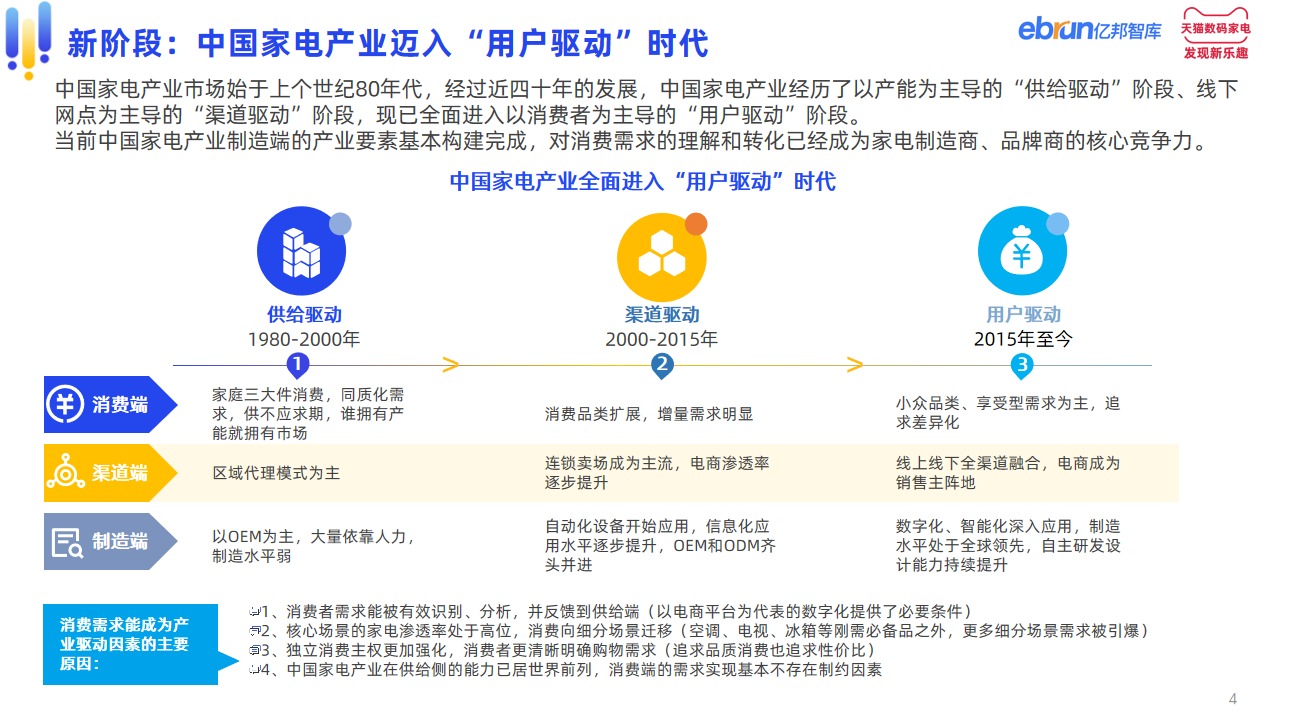Click timeline marker number 3

pyautogui.click(x=1021, y=365)
